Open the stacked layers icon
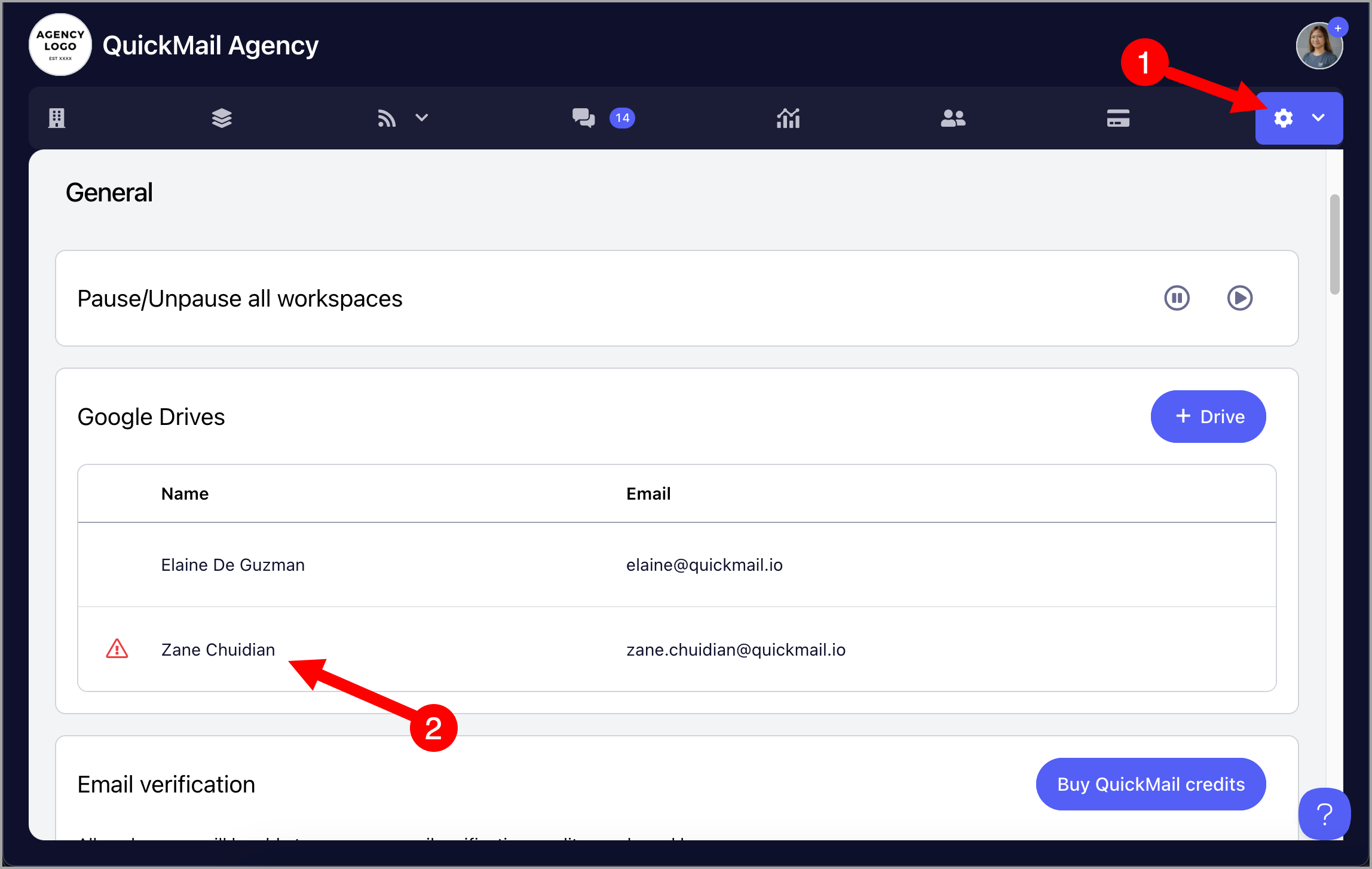 coord(222,118)
